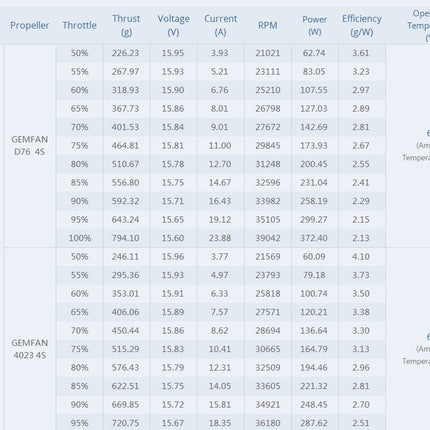This screenshot has height=430, width=430.
Task: Click the Efficiency (g/W) column header
Action: (x=362, y=25)
